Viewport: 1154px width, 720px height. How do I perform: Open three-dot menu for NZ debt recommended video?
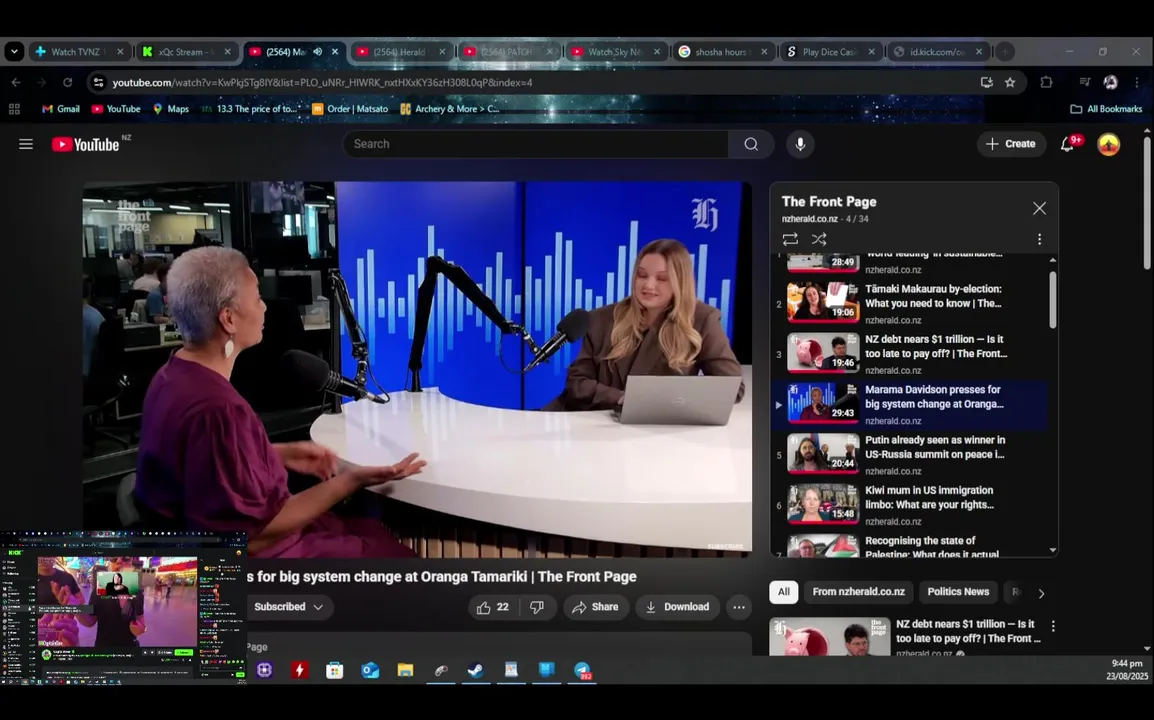click(1053, 626)
